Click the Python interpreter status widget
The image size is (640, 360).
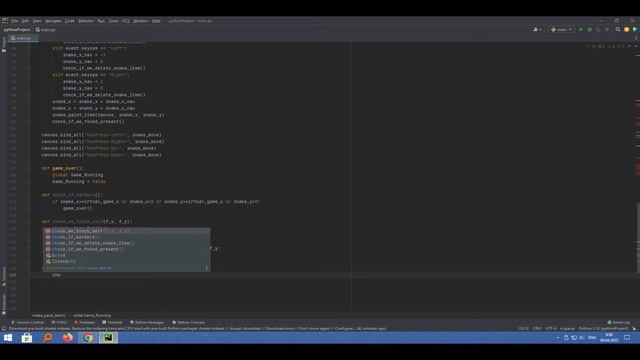pyautogui.click(x=604, y=329)
